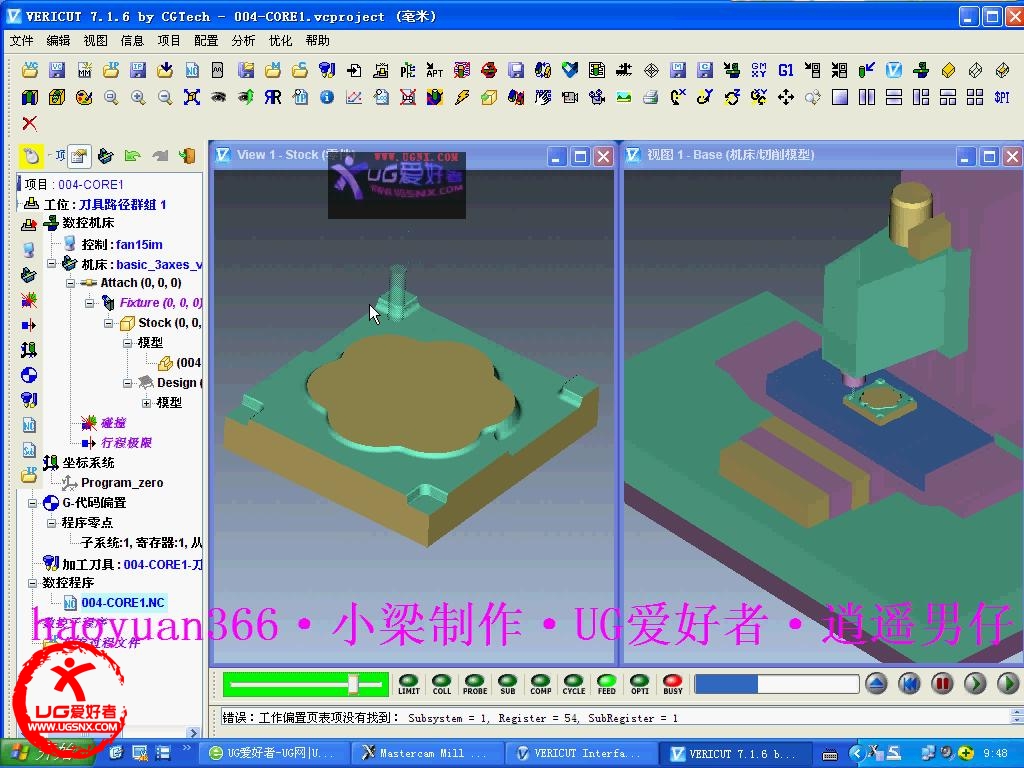Choose four views layout icon

tap(974, 98)
